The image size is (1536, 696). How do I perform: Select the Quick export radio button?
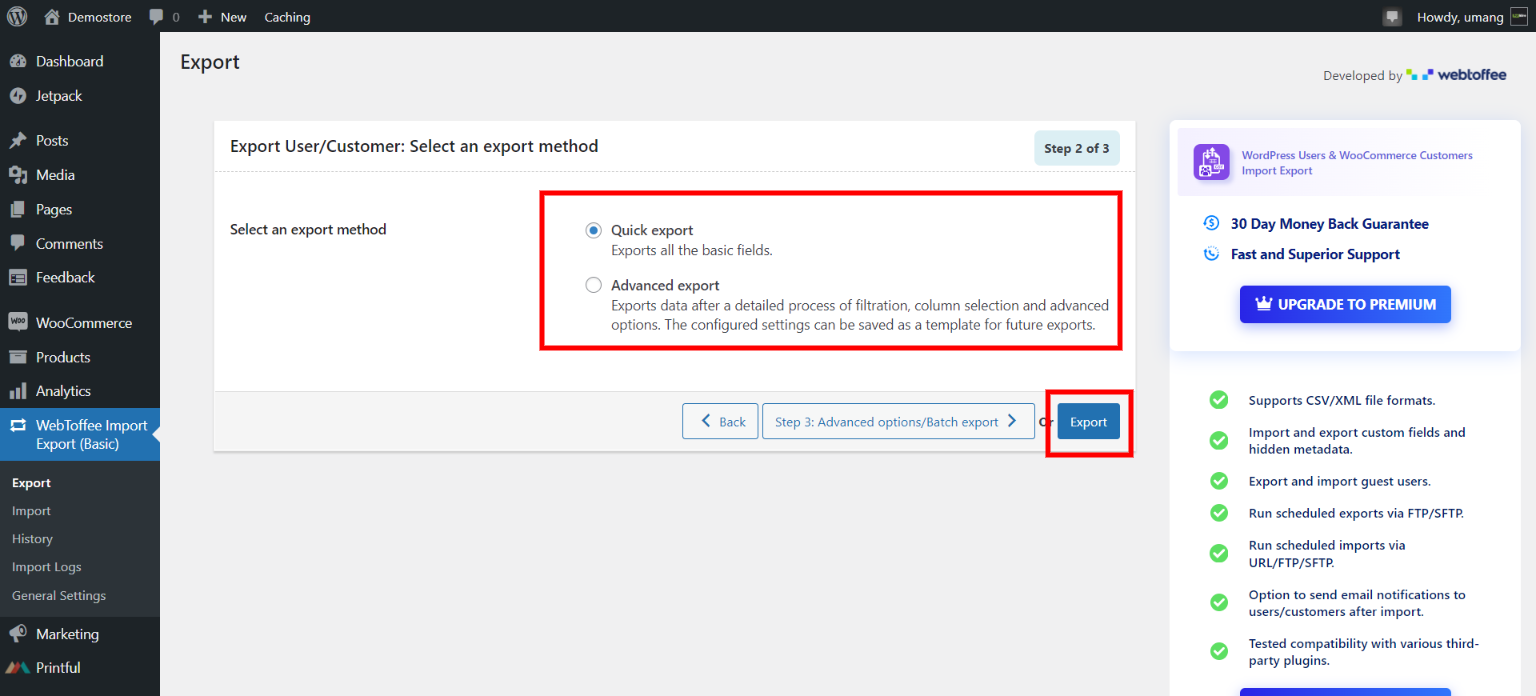tap(594, 230)
